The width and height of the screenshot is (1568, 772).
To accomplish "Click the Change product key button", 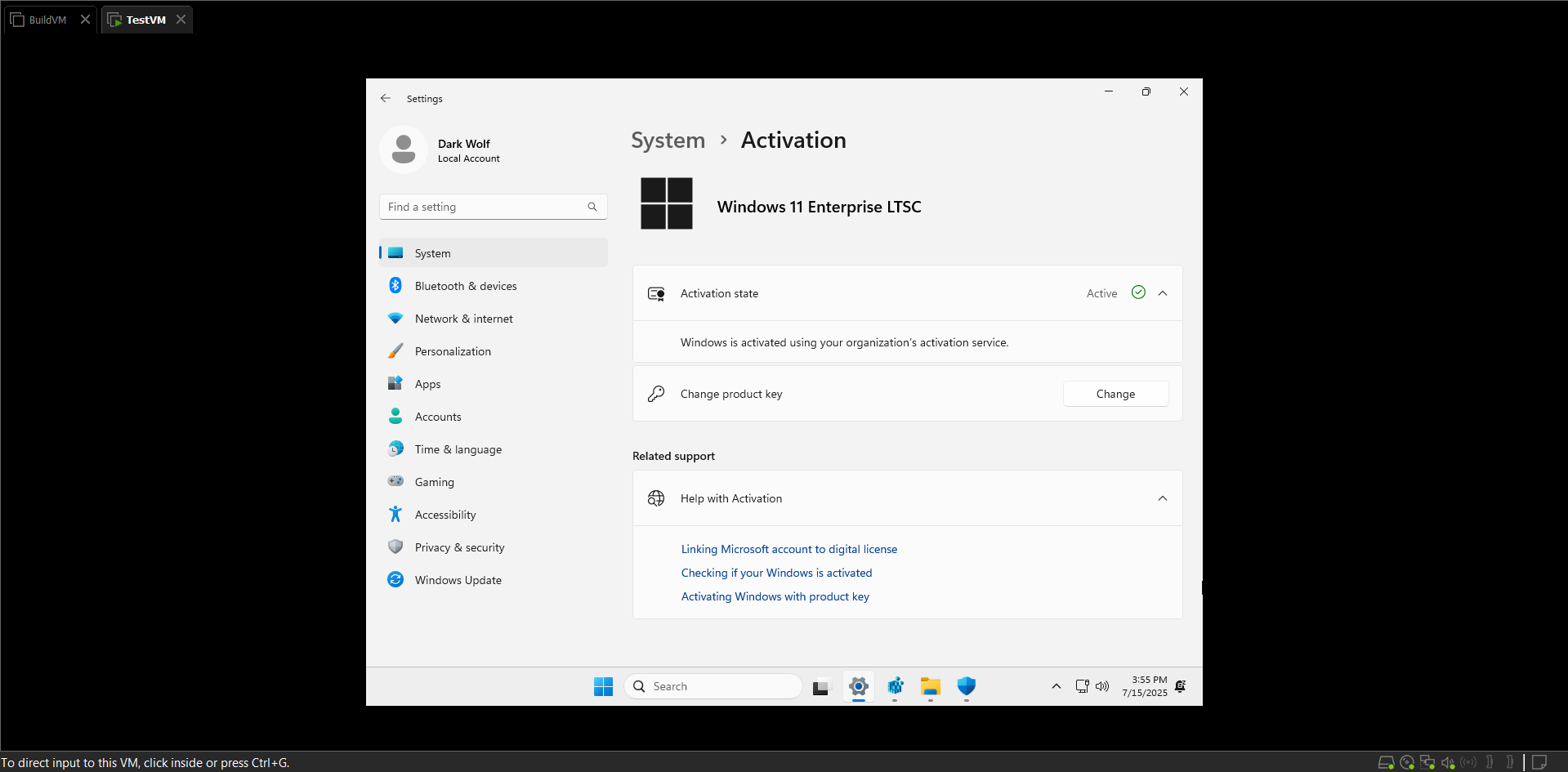I will 1115,394.
